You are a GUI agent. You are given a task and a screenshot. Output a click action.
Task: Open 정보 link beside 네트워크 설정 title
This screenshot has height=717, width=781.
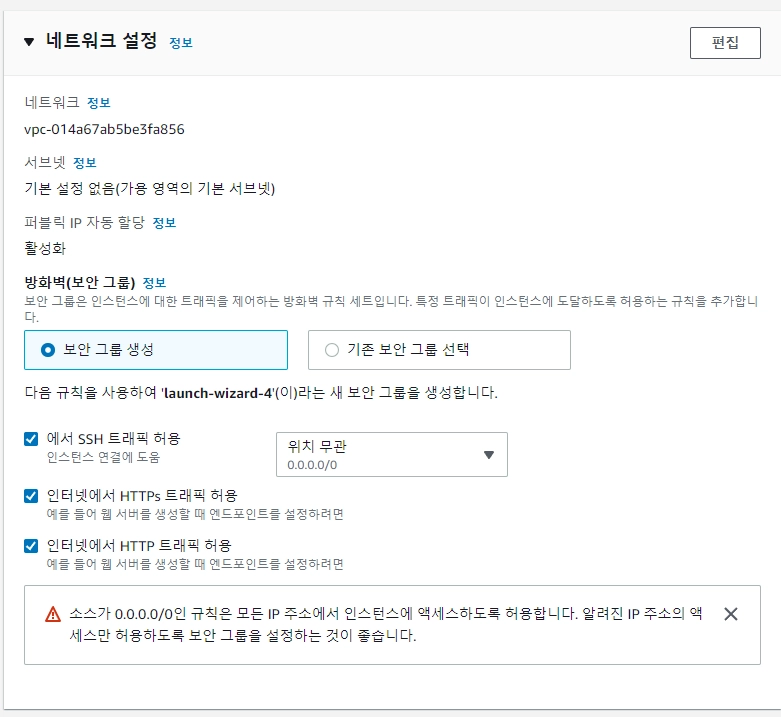(180, 43)
